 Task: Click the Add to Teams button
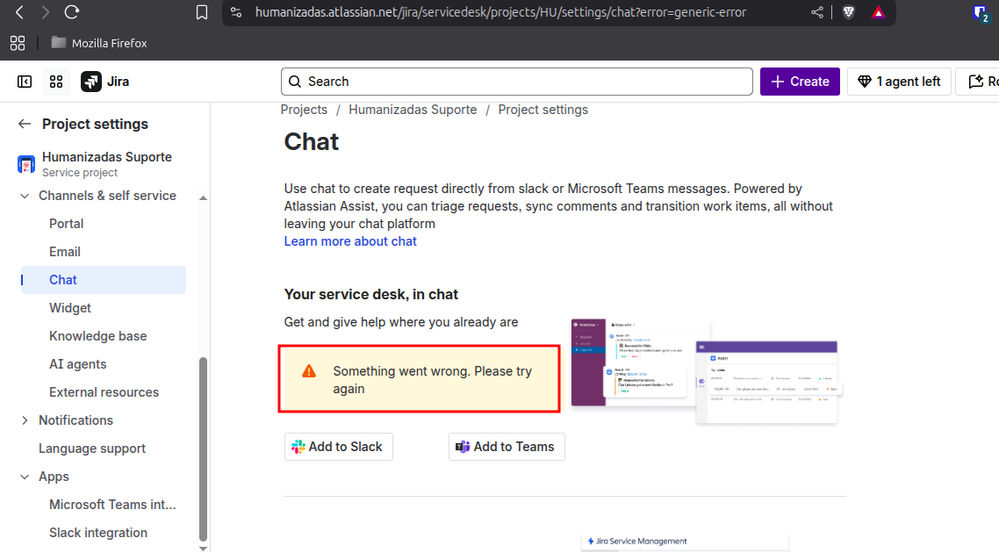pos(507,447)
